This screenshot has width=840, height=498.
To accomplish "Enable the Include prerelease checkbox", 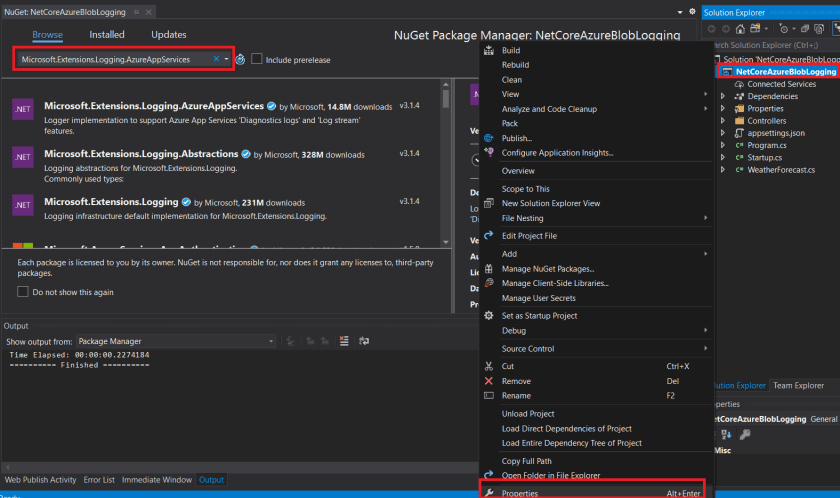I will pyautogui.click(x=257, y=60).
